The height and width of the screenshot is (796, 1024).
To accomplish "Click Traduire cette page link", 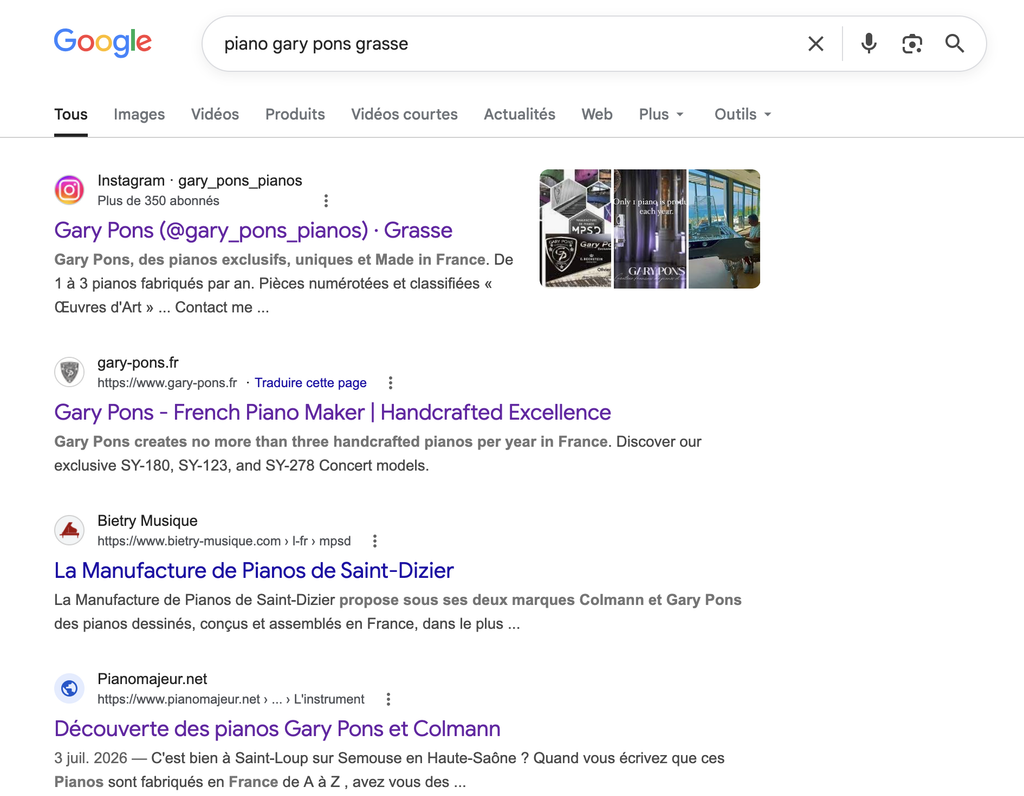I will click(310, 383).
